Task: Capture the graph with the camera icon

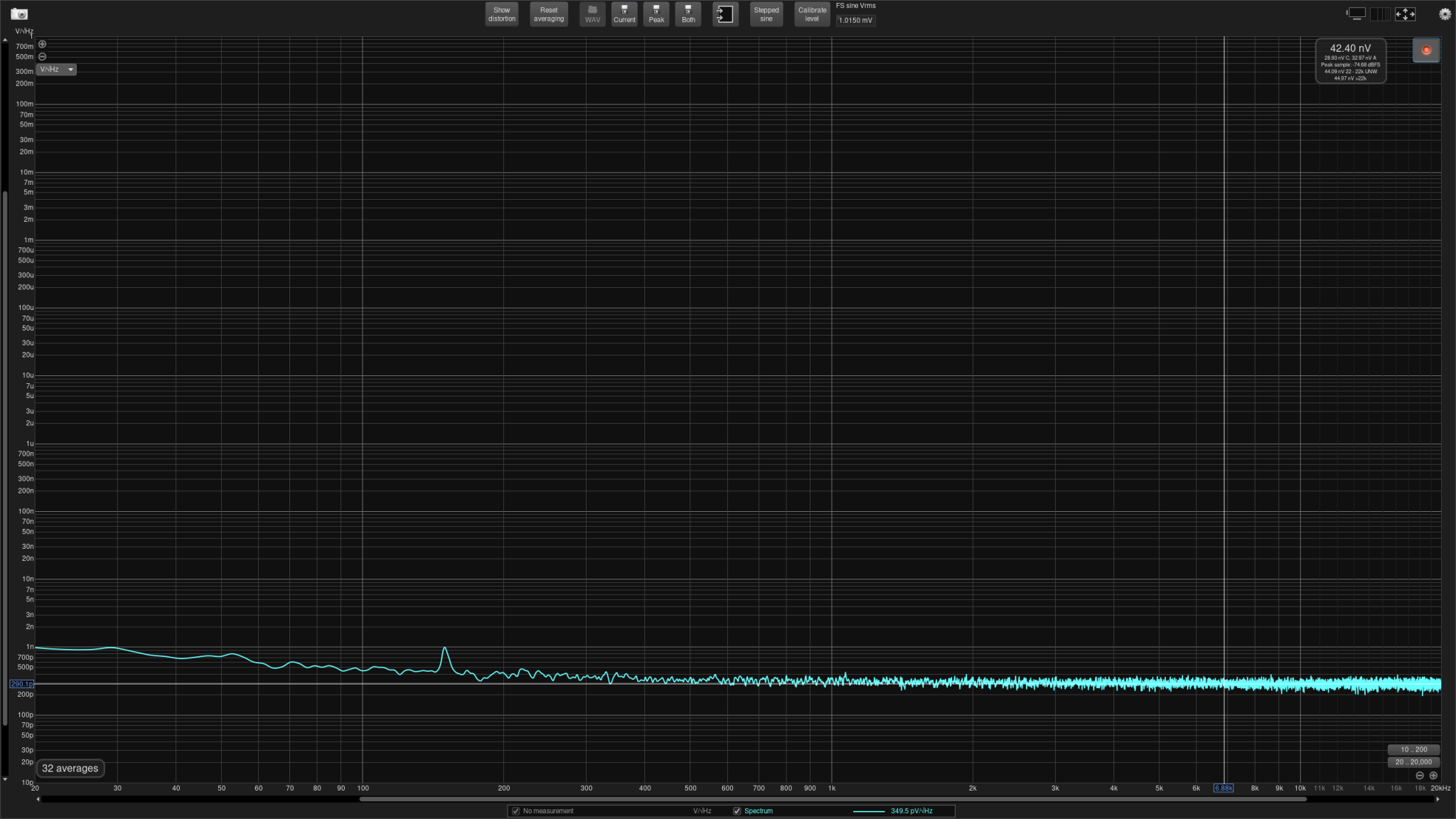Action: coord(19,14)
